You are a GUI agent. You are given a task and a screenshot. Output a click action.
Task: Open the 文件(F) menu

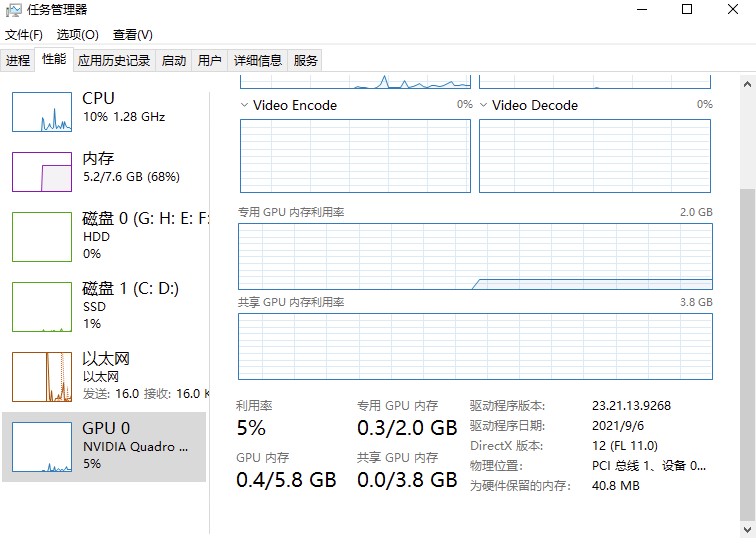24,34
